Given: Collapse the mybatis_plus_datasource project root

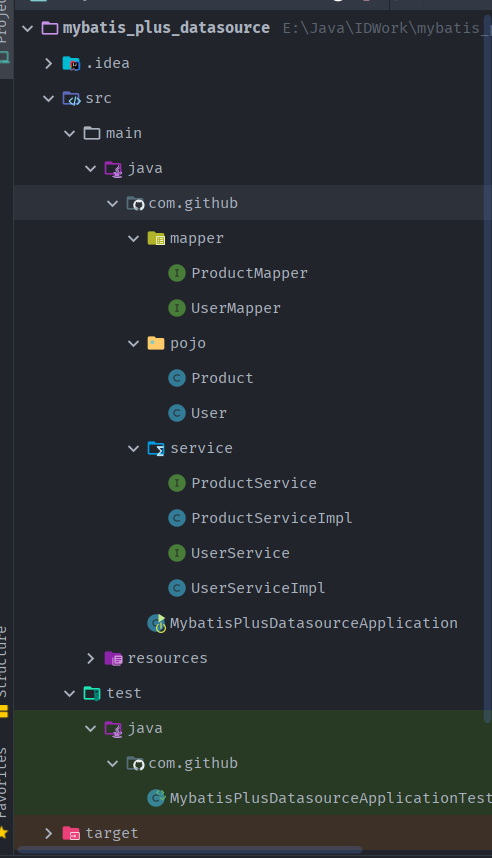Looking at the screenshot, I should point(28,28).
